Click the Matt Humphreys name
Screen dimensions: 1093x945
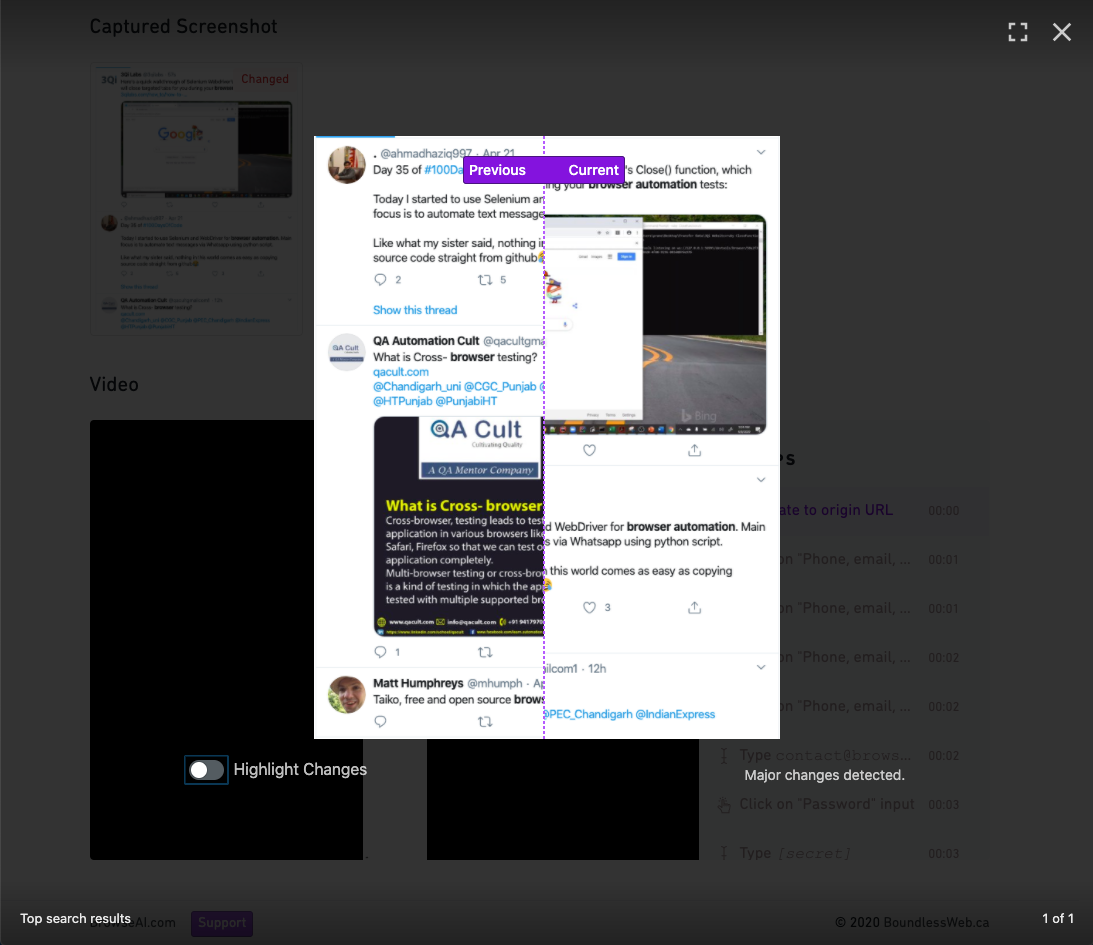click(418, 683)
